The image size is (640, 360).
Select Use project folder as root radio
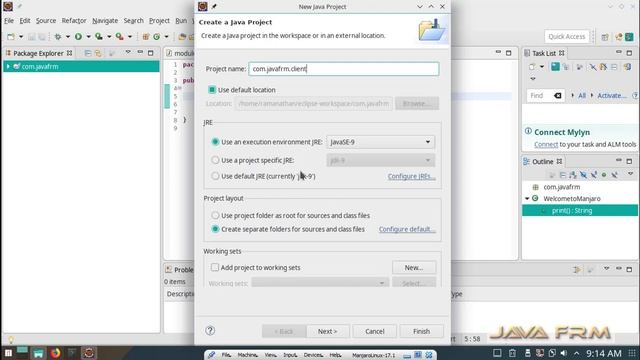click(215, 215)
